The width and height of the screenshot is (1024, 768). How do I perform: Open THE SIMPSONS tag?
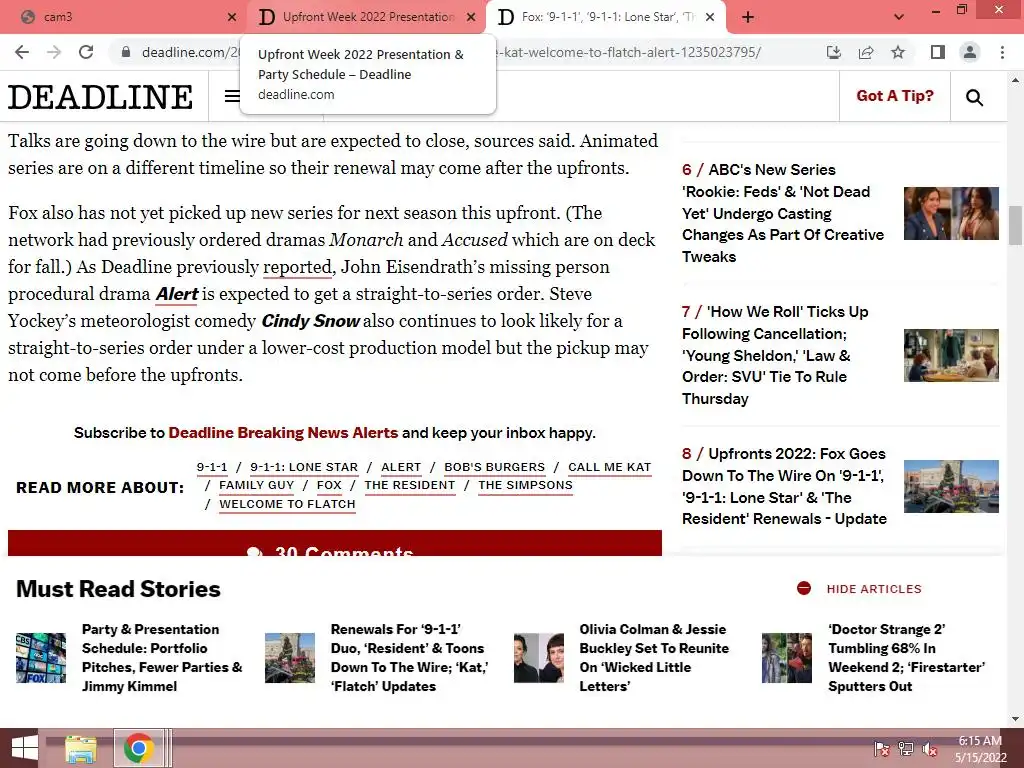pyautogui.click(x=525, y=485)
